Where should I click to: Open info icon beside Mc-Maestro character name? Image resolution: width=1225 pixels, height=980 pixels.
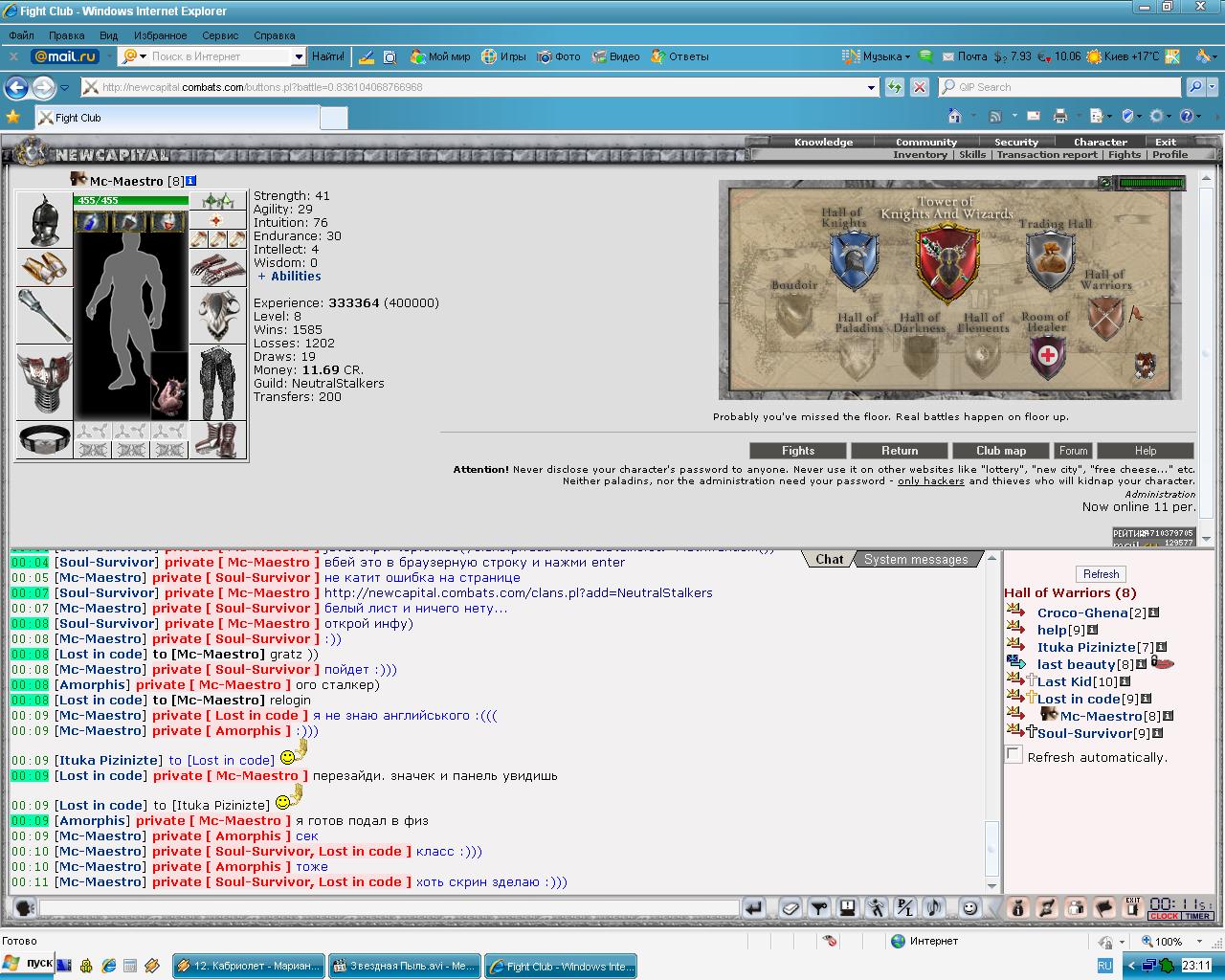(191, 181)
